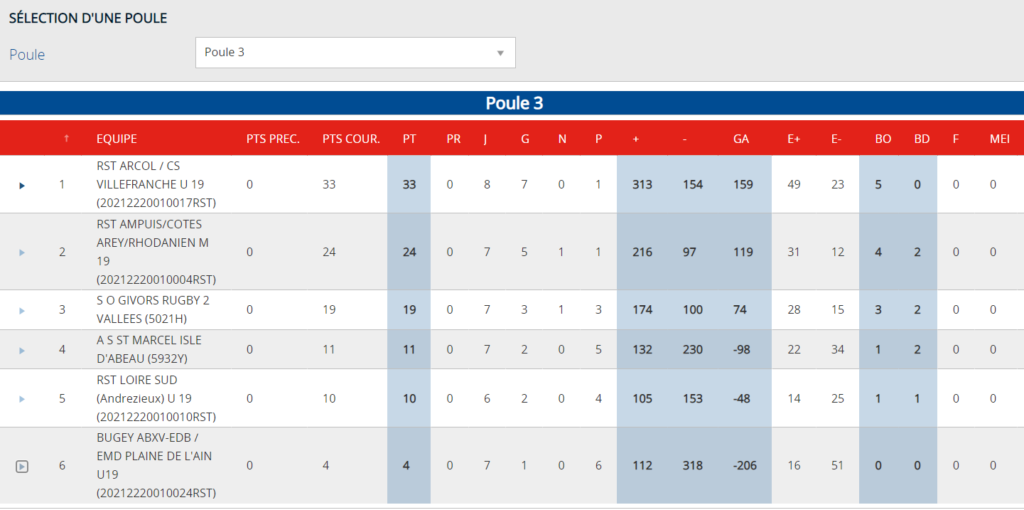This screenshot has width=1024, height=510.
Task: Click boxed play icon for BUGEY ABXV-EDB
Action: [22, 466]
